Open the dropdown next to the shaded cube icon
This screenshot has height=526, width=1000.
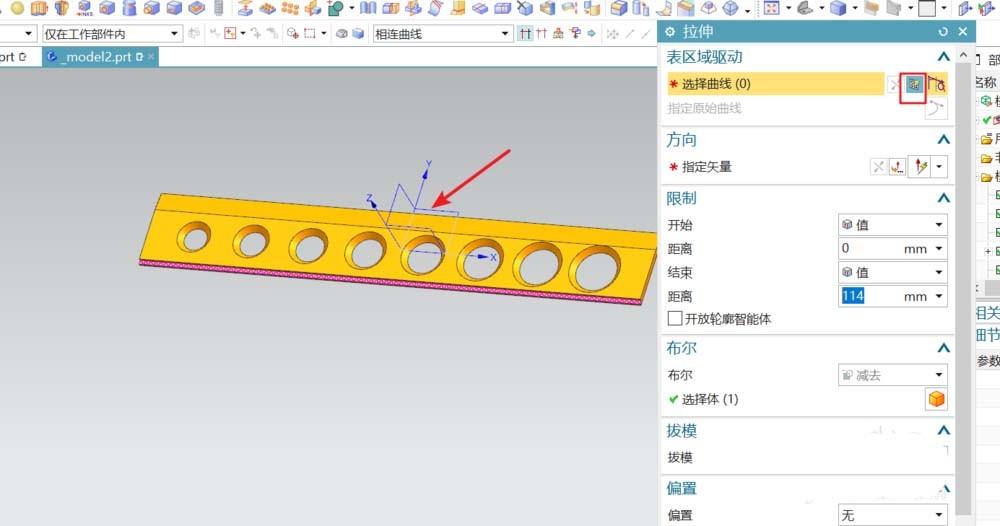(855, 8)
